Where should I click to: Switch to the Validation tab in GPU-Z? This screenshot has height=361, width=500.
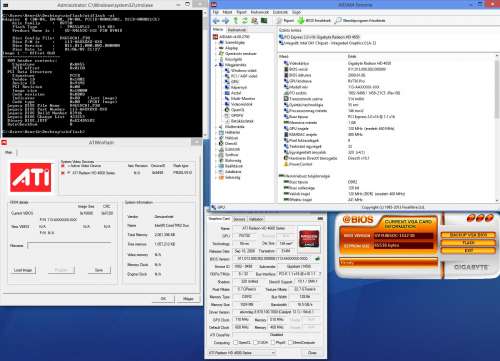tap(256, 219)
